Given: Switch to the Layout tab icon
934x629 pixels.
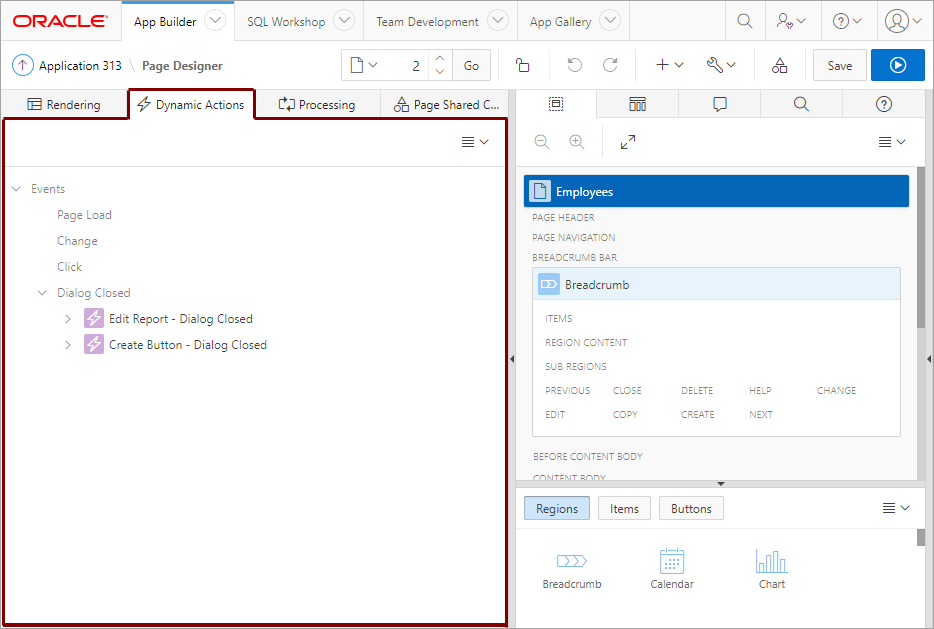Looking at the screenshot, I should point(556,104).
